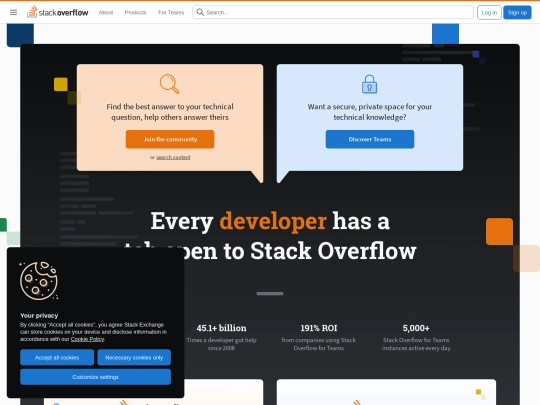The image size is (540, 405).
Task: Click the blue padlock illustration
Action: pyautogui.click(x=370, y=84)
